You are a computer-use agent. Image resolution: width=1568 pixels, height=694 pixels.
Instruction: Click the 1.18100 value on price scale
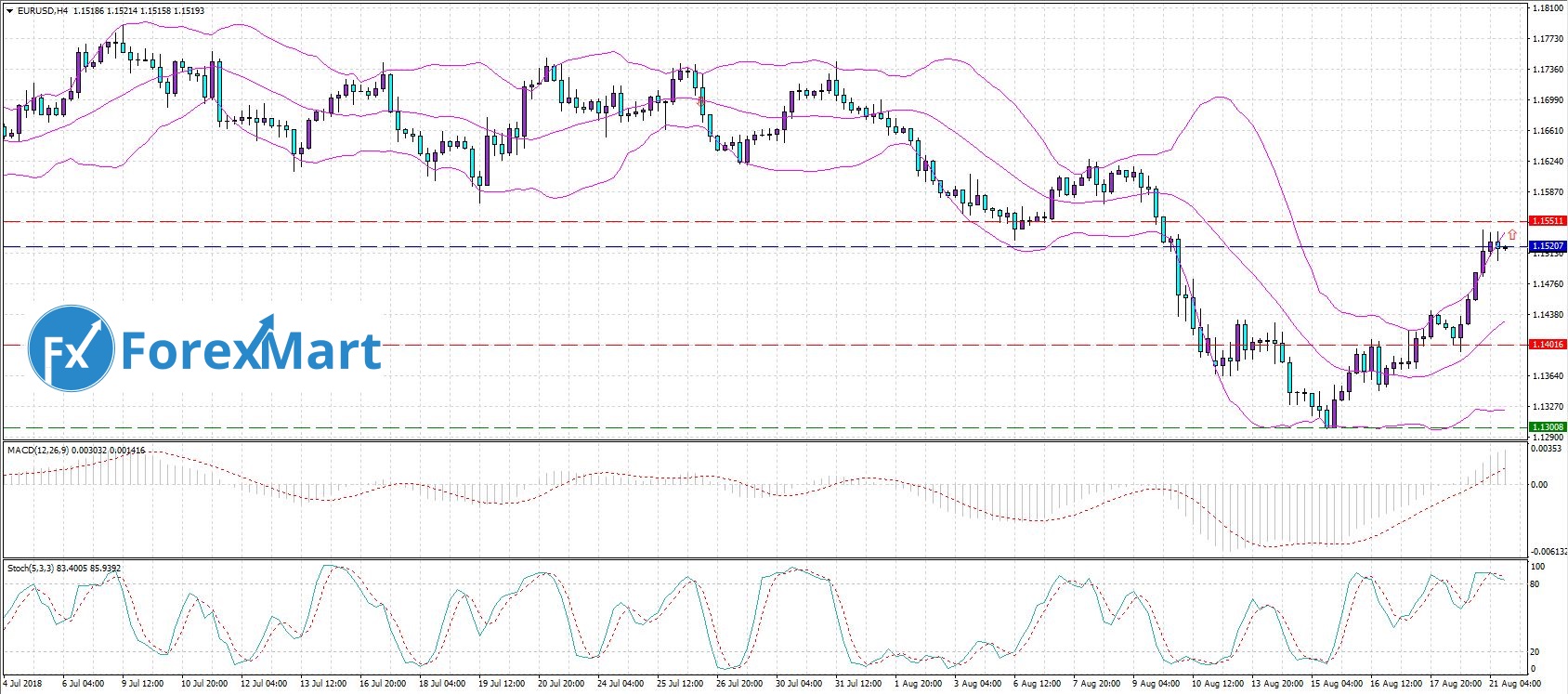pyautogui.click(x=1546, y=8)
